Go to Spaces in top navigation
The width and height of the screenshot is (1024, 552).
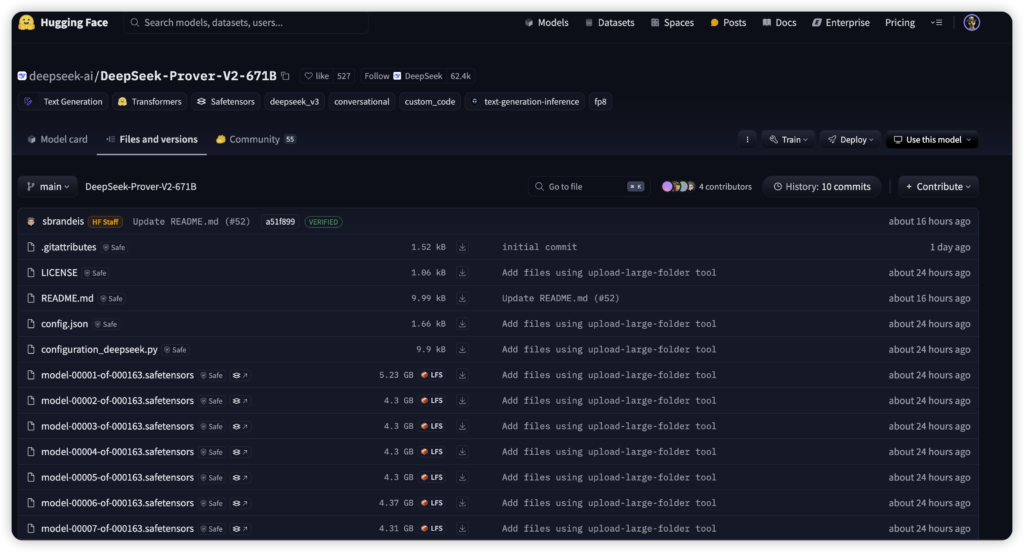(672, 22)
